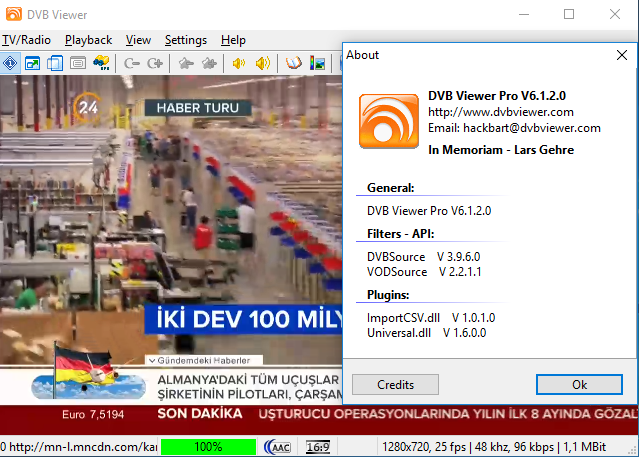
Task: Click the volume down speaker icon
Action: [239, 63]
